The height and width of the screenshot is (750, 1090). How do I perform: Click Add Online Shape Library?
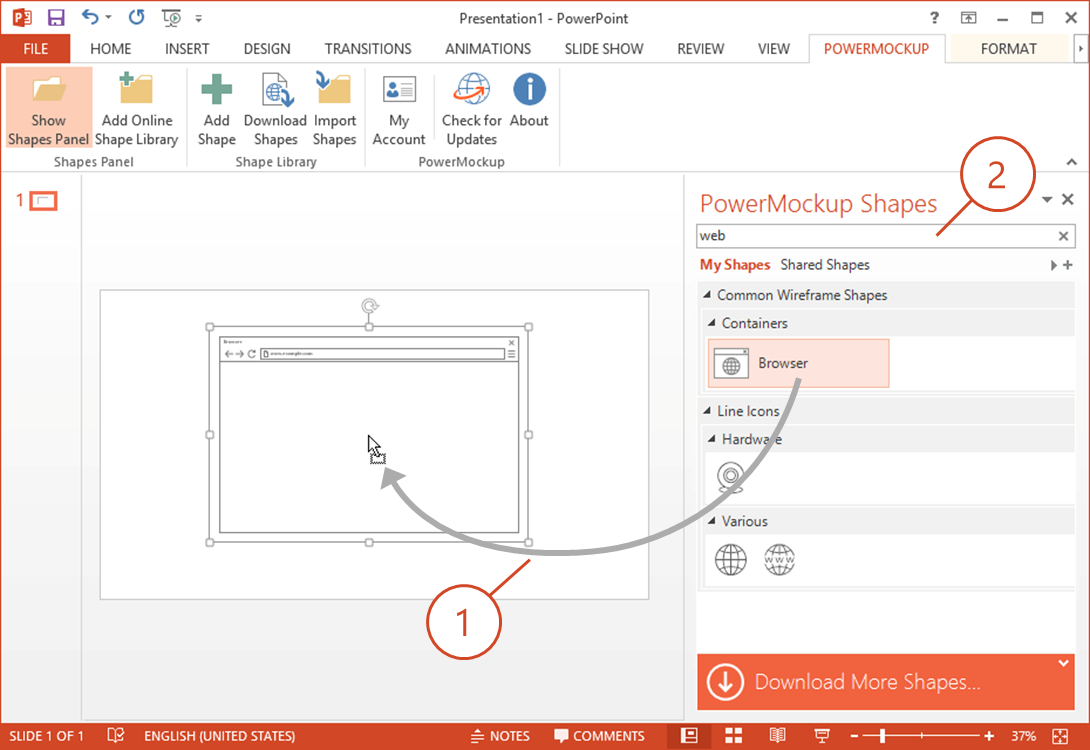point(136,108)
